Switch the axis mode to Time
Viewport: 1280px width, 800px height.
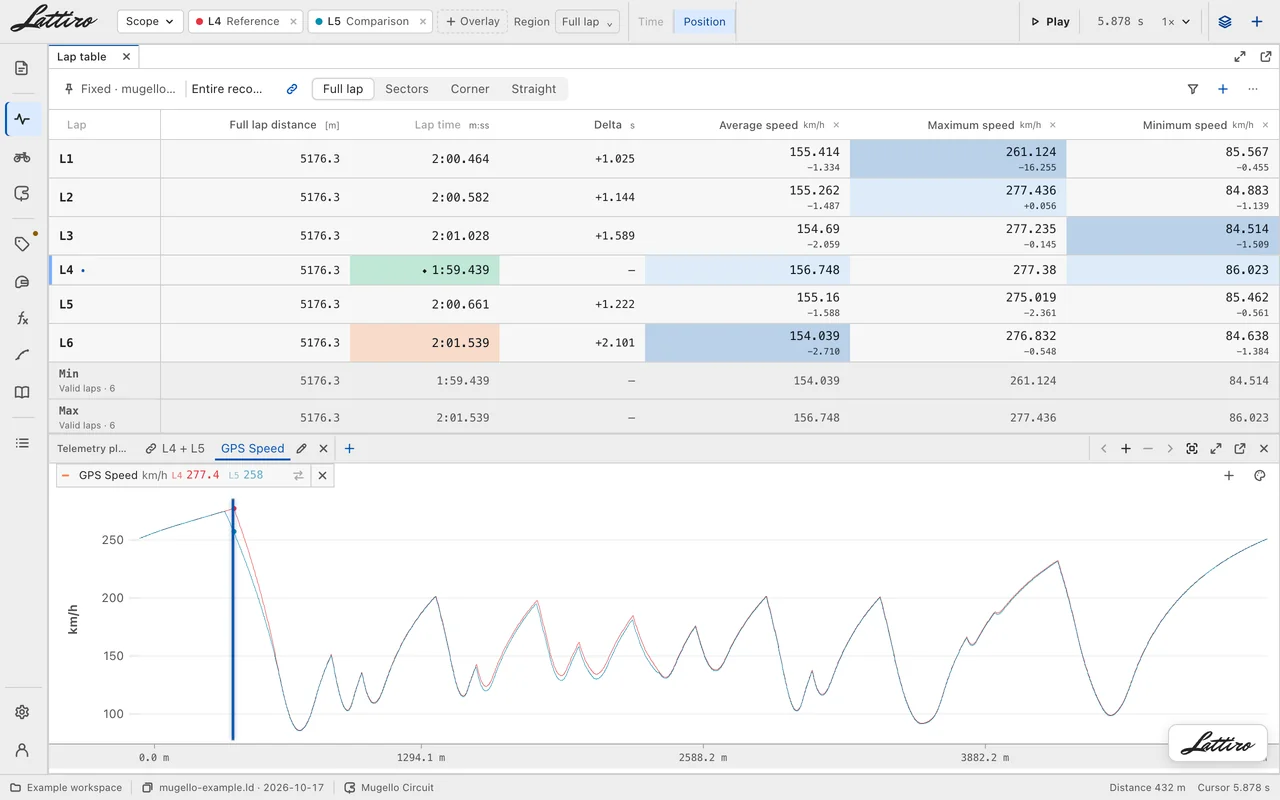click(x=650, y=21)
